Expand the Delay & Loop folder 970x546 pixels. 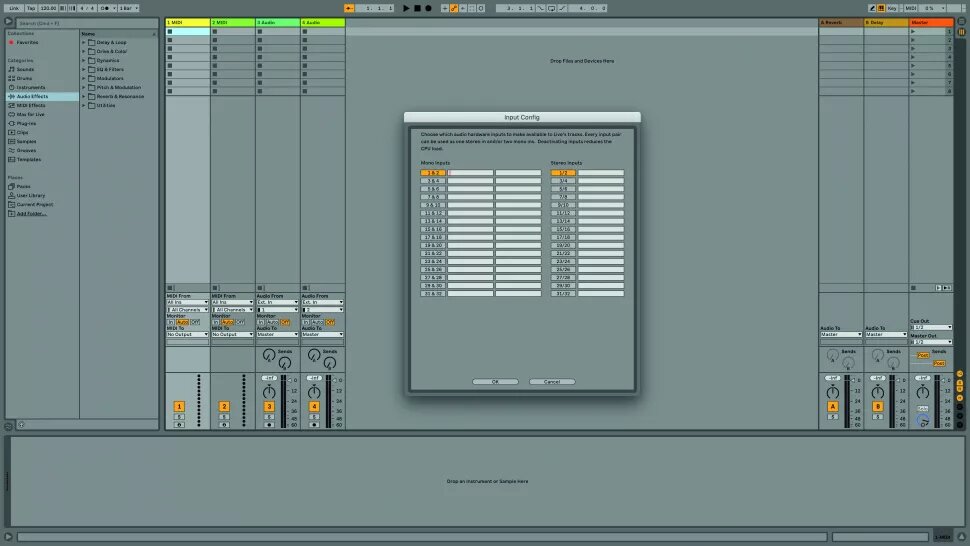coord(85,44)
